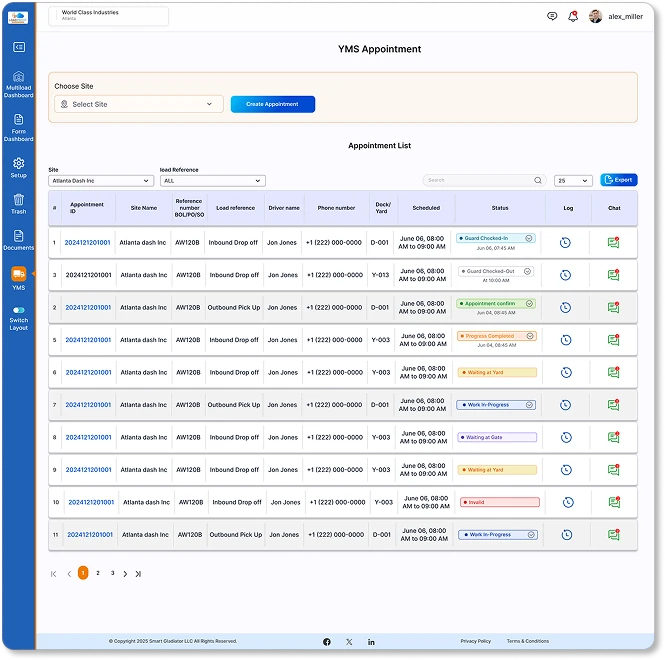
Task: Open notifications bell icon
Action: 573,17
